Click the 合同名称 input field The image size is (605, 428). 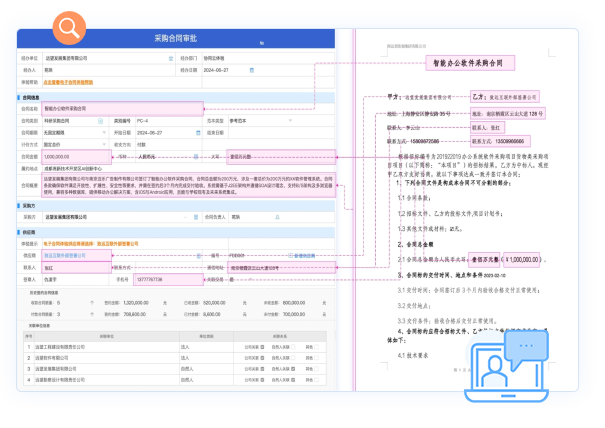[x=120, y=108]
